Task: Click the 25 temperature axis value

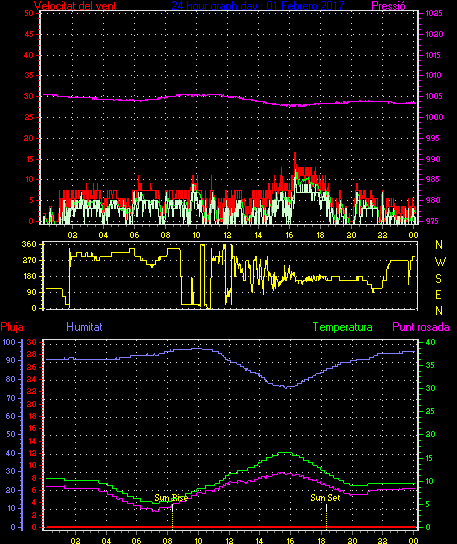Action: click(430, 411)
